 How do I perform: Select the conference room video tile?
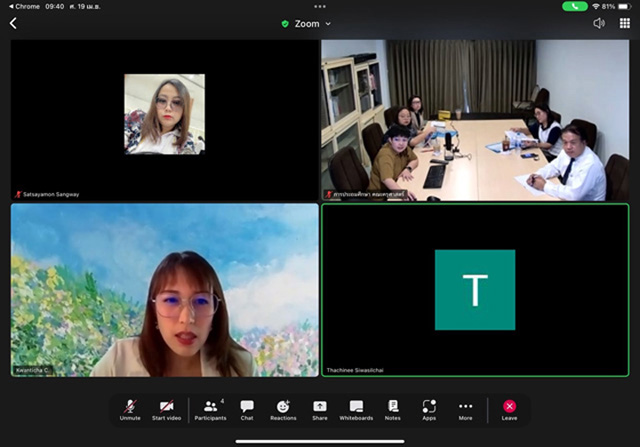pos(475,120)
